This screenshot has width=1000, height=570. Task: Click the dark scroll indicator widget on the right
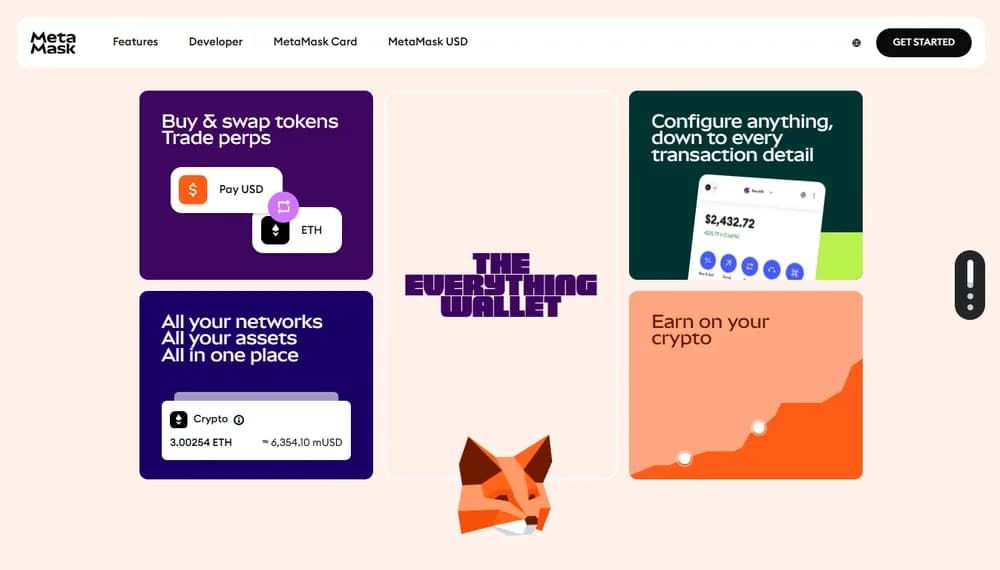point(970,285)
